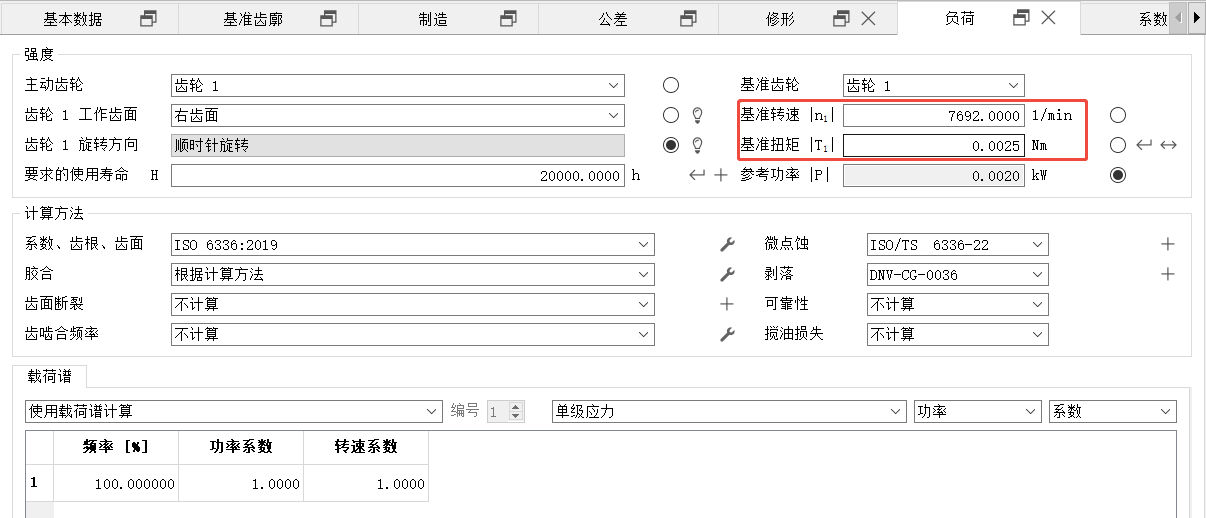Select the radio button beside 主动齿轮
The width and height of the screenshot is (1206, 518).
(671, 86)
